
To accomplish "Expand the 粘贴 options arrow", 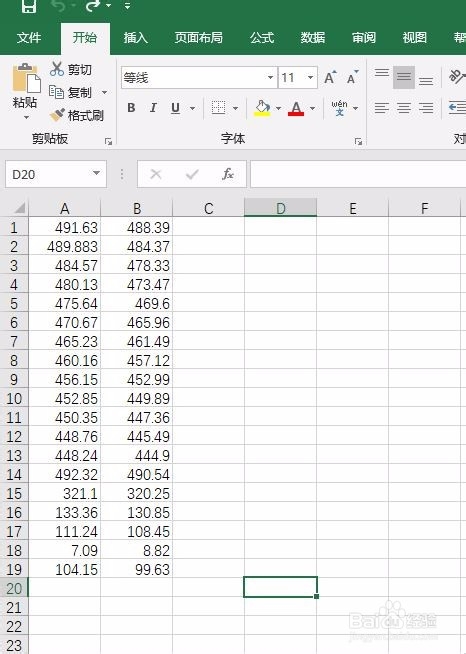I will pyautogui.click(x=26, y=117).
